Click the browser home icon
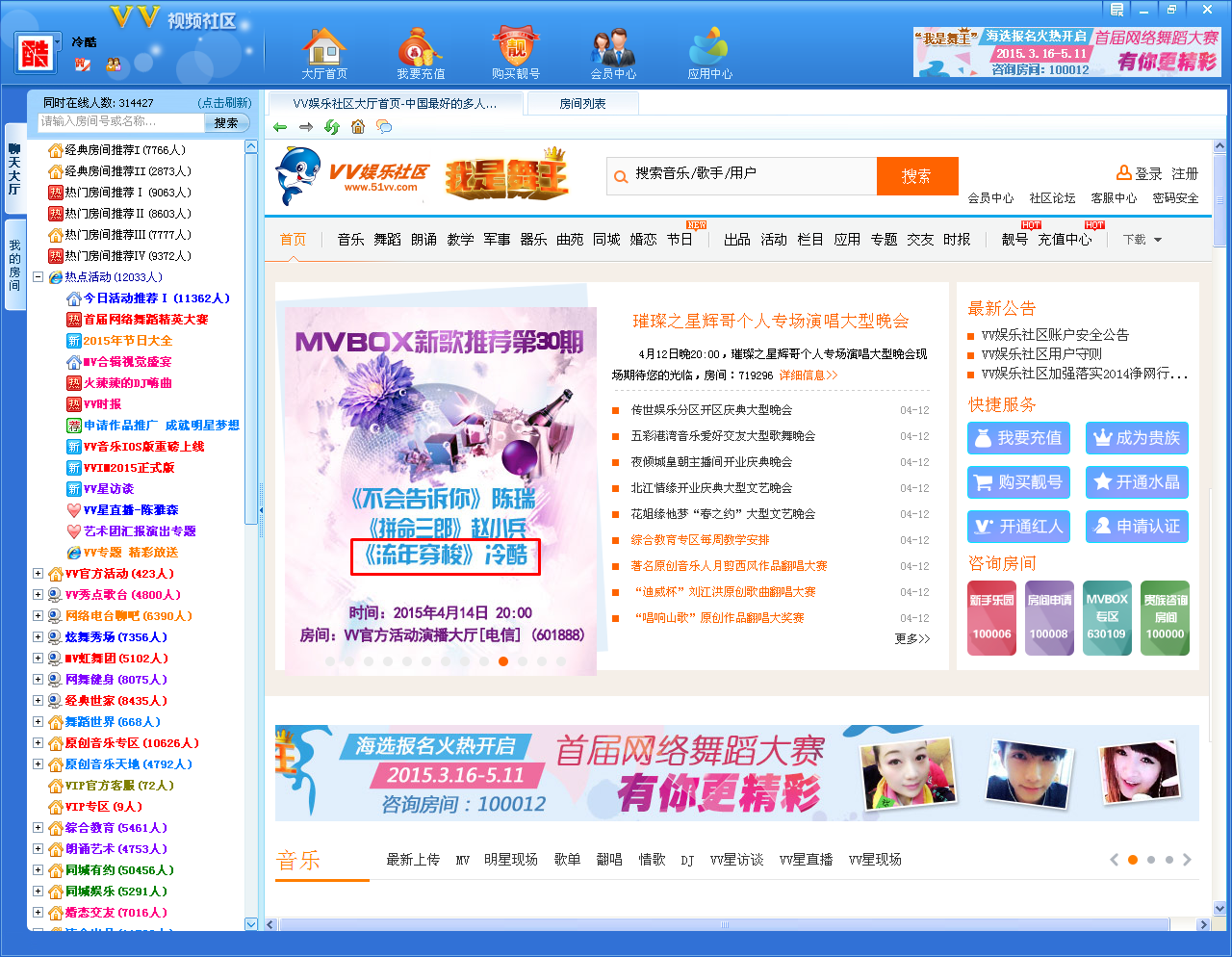 (x=358, y=127)
